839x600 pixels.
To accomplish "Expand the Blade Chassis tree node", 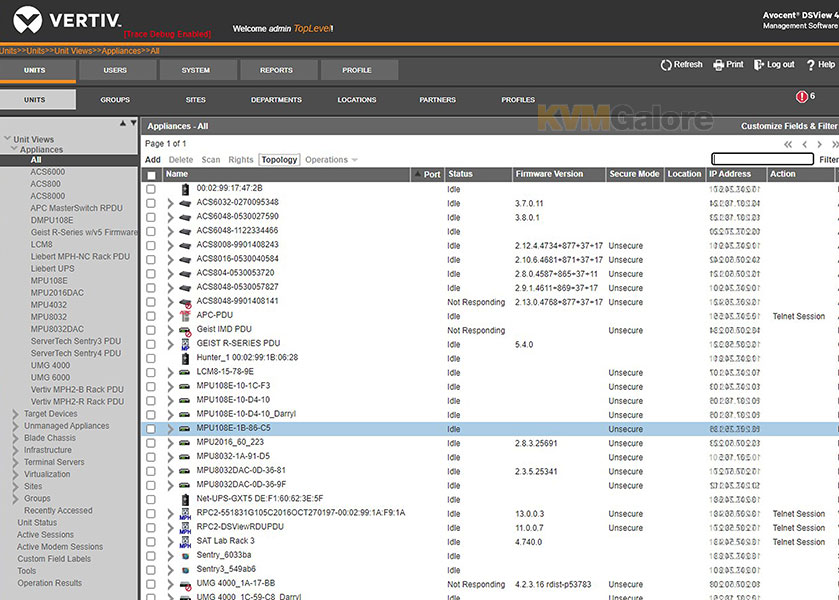I will click(16, 438).
